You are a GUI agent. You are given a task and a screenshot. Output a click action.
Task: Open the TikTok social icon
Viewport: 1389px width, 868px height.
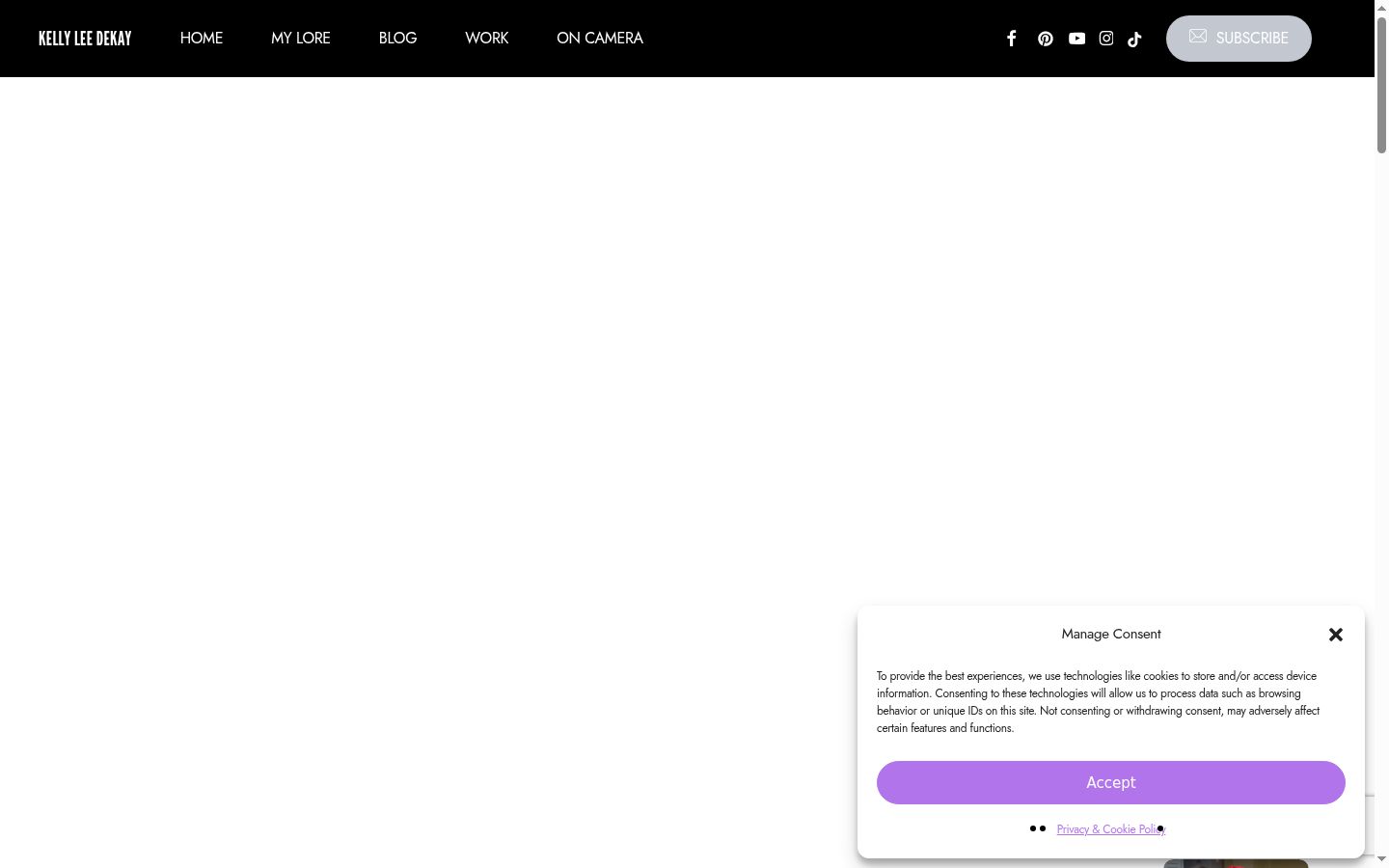1135,39
